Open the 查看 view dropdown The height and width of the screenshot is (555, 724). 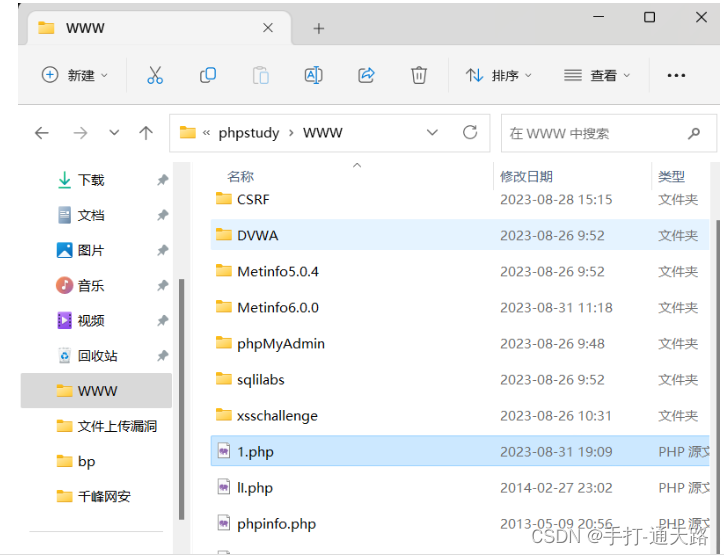[597, 75]
